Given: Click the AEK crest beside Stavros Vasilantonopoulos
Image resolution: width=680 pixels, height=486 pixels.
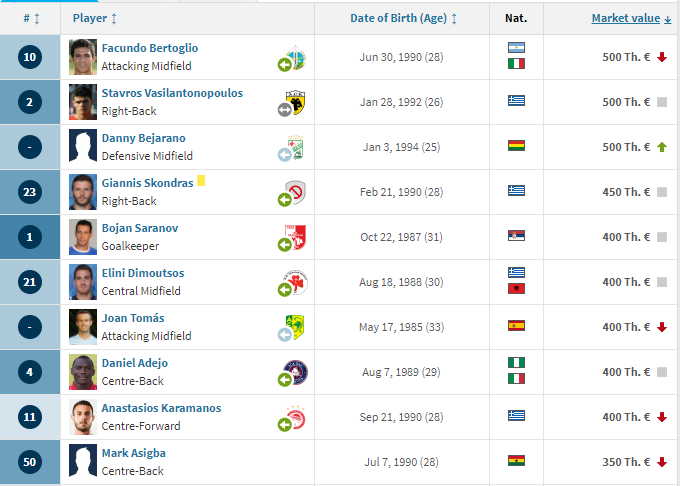Looking at the screenshot, I should 295,102.
